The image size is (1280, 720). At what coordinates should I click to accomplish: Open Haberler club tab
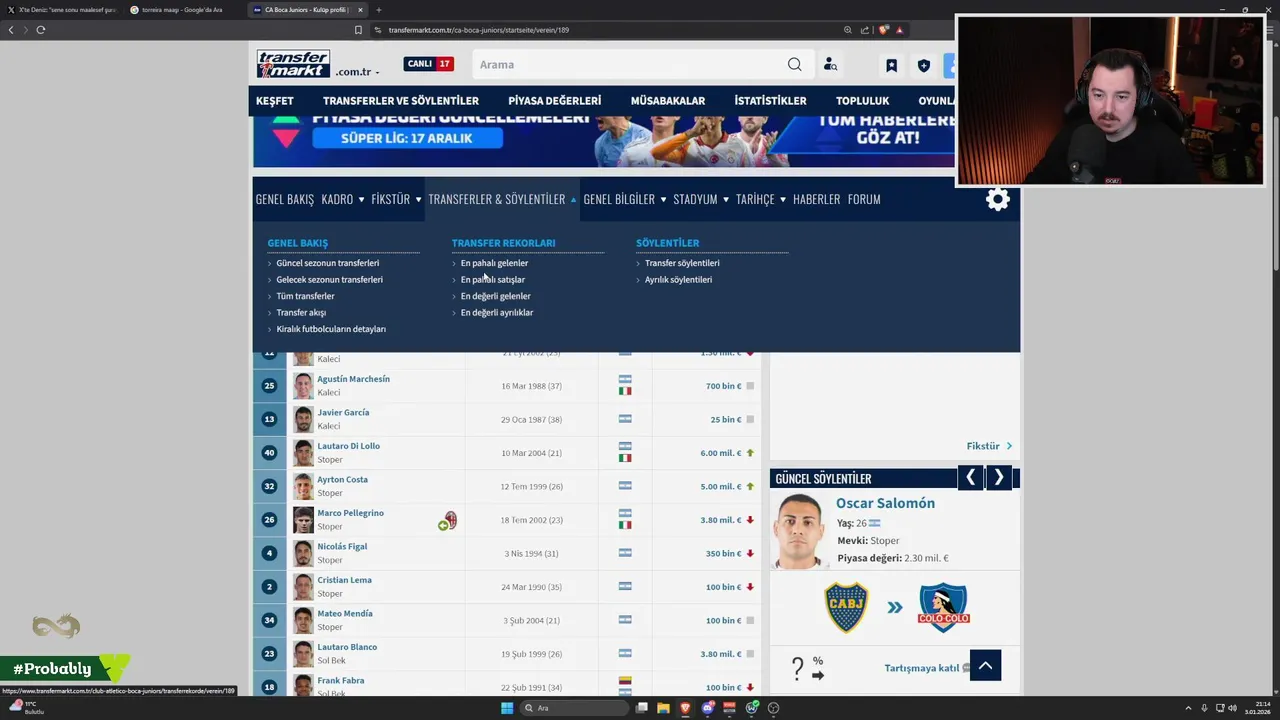(x=816, y=199)
